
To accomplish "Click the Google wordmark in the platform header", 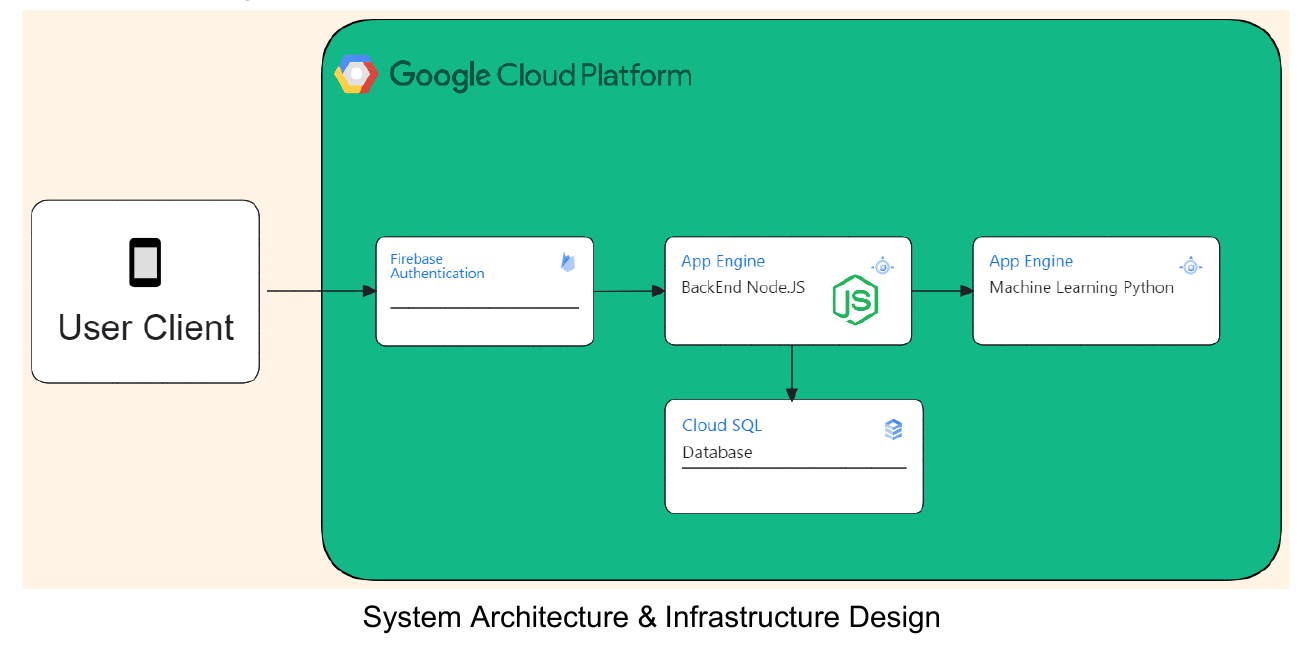I will pyautogui.click(x=438, y=74).
